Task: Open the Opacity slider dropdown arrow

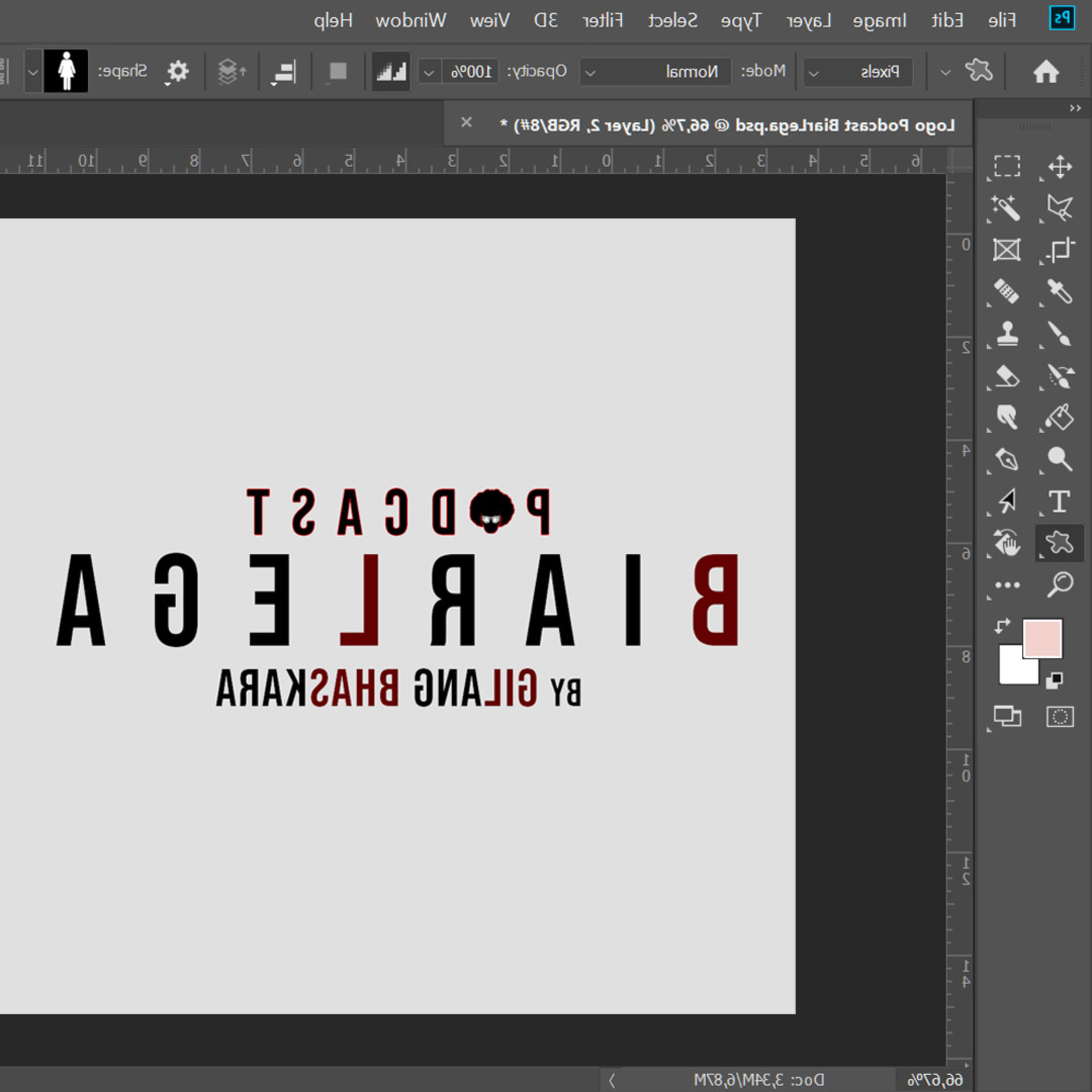Action: pos(430,72)
